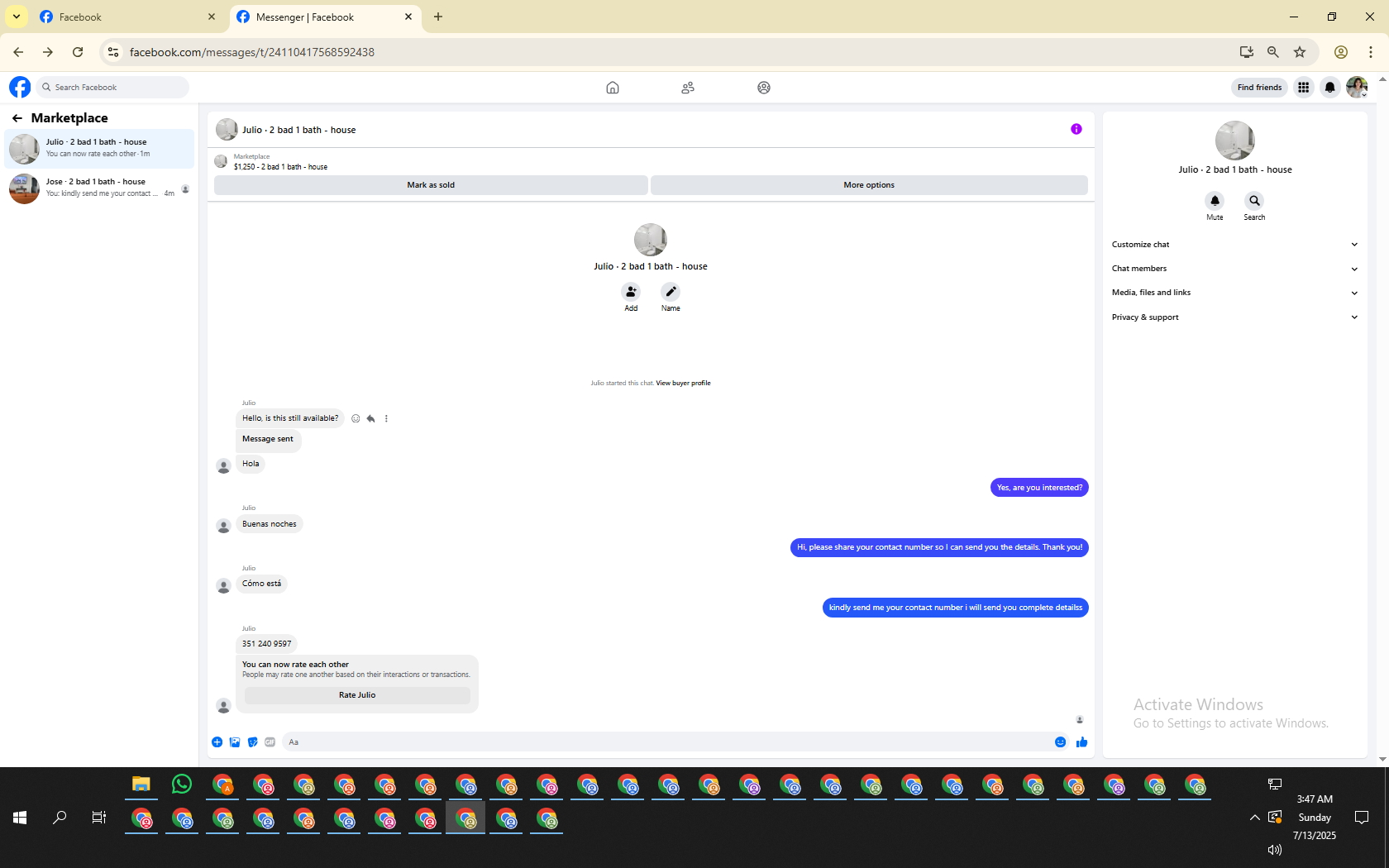Click the Facebook logo

tap(20, 87)
